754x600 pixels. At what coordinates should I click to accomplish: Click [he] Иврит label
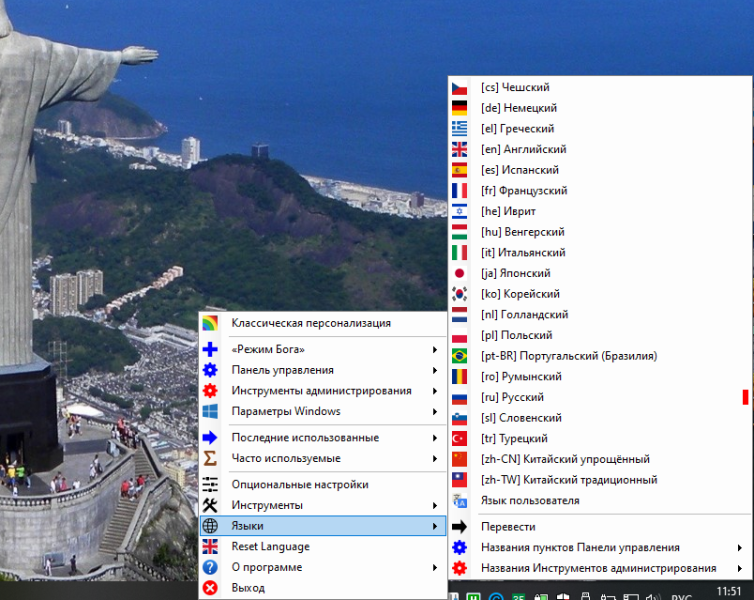(508, 212)
